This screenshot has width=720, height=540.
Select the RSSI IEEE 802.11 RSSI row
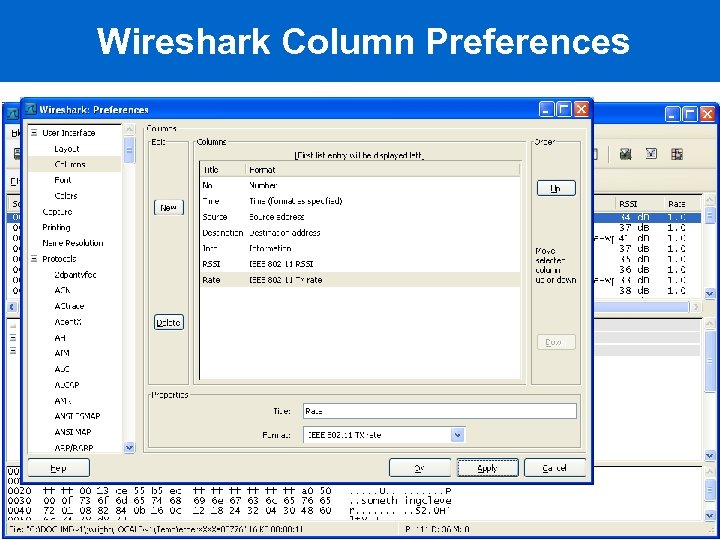pos(360,264)
